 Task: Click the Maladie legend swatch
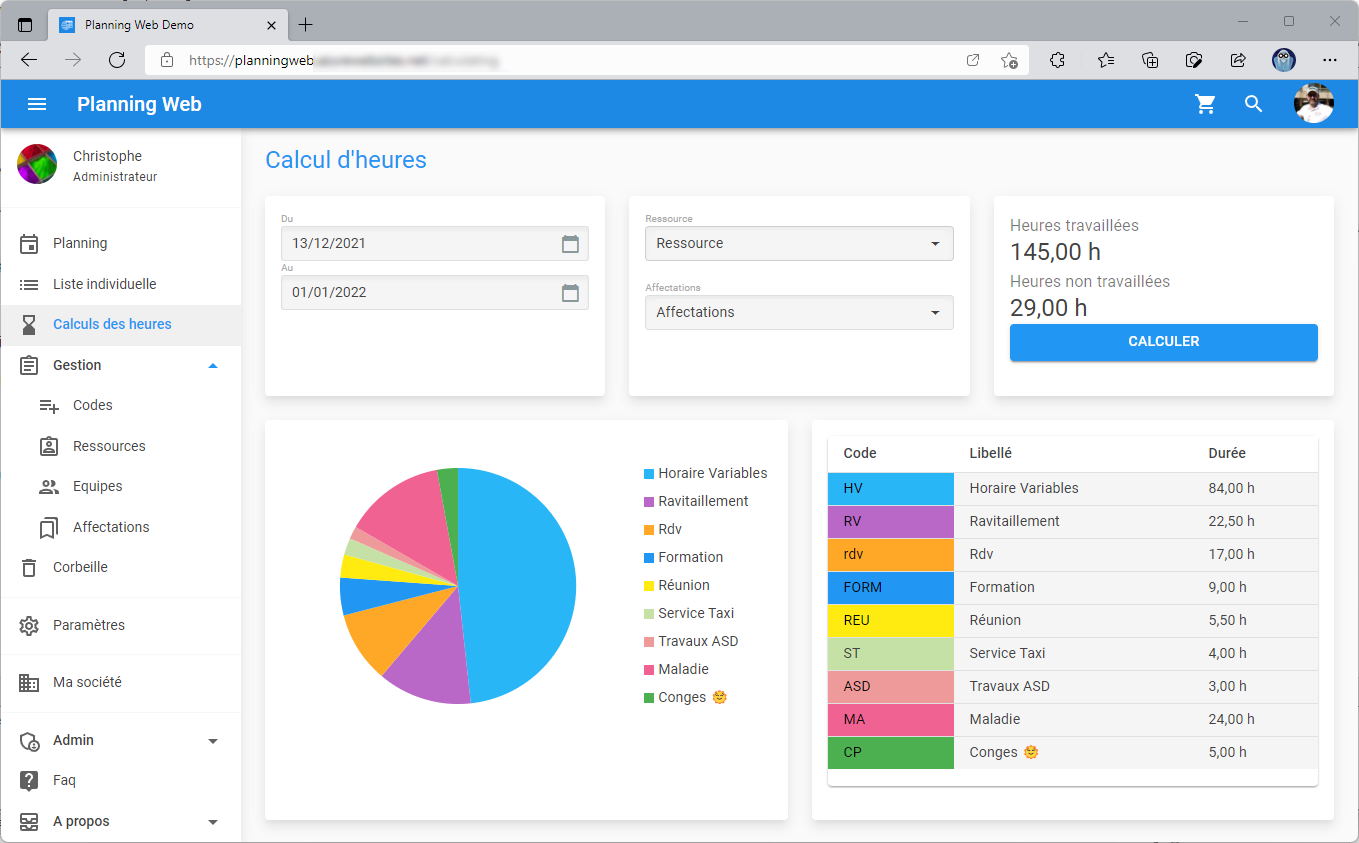click(649, 669)
